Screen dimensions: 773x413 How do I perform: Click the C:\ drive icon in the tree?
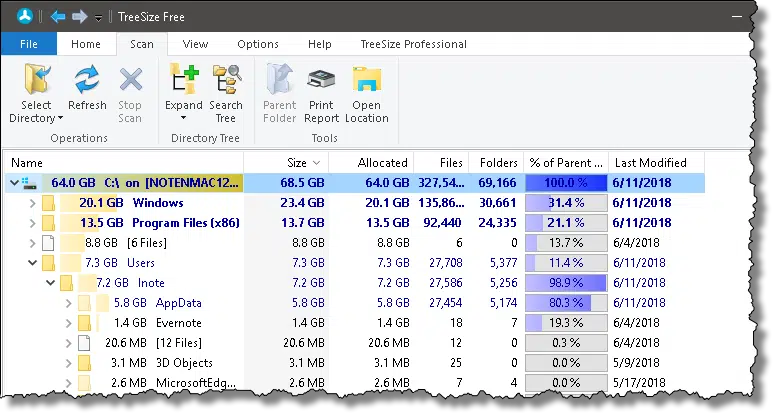(30, 183)
